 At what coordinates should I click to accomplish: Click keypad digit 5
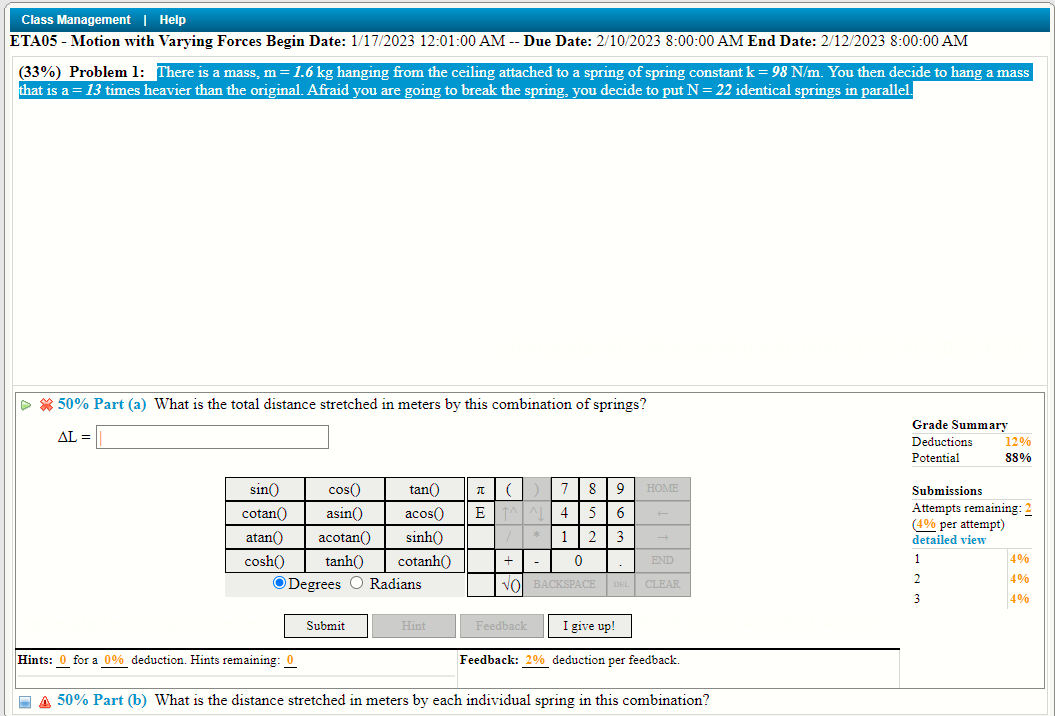[x=592, y=513]
